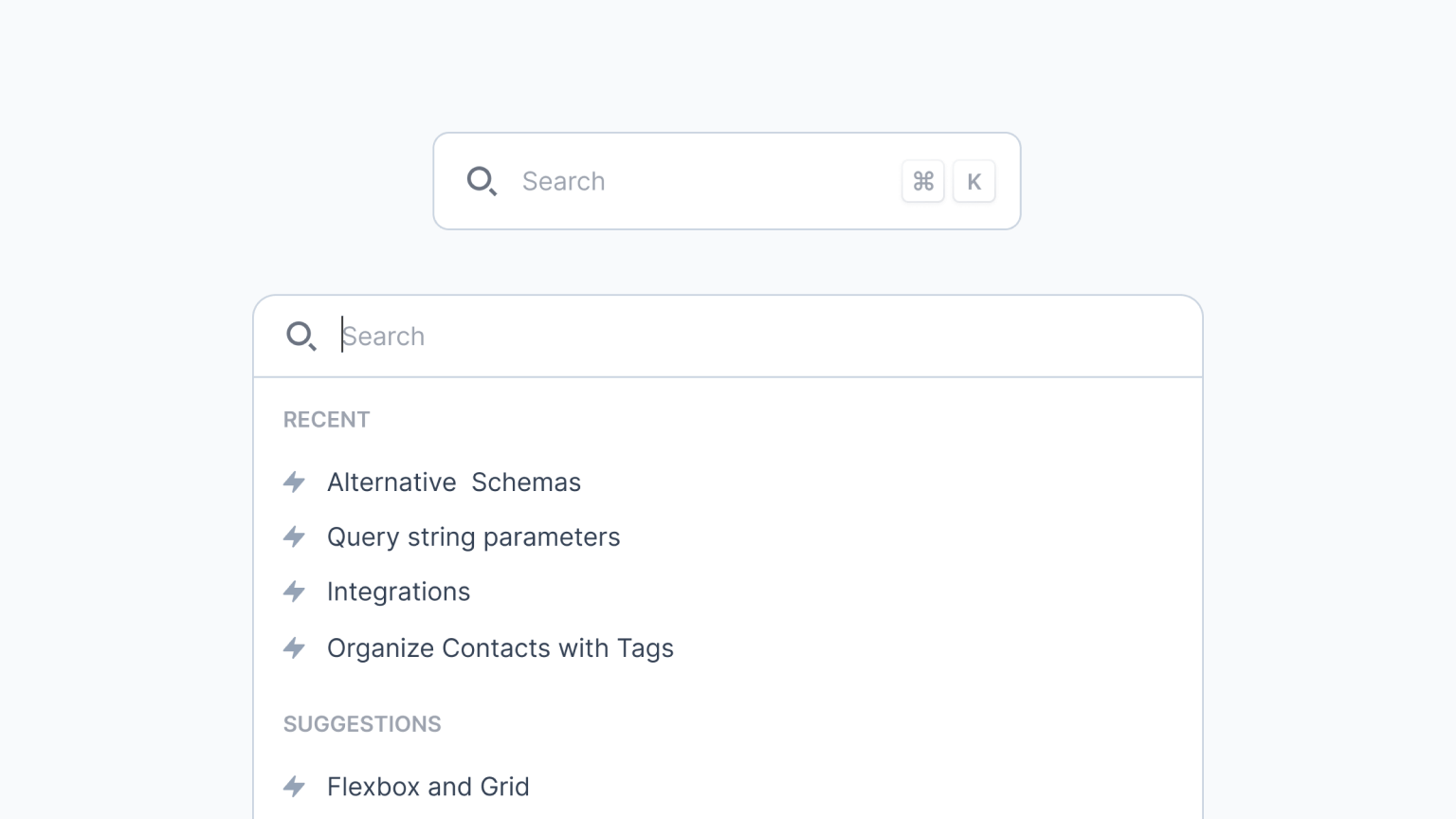Viewport: 1456px width, 819px height.
Task: Select the Flexbox and Grid suggestion
Action: pyautogui.click(x=428, y=787)
